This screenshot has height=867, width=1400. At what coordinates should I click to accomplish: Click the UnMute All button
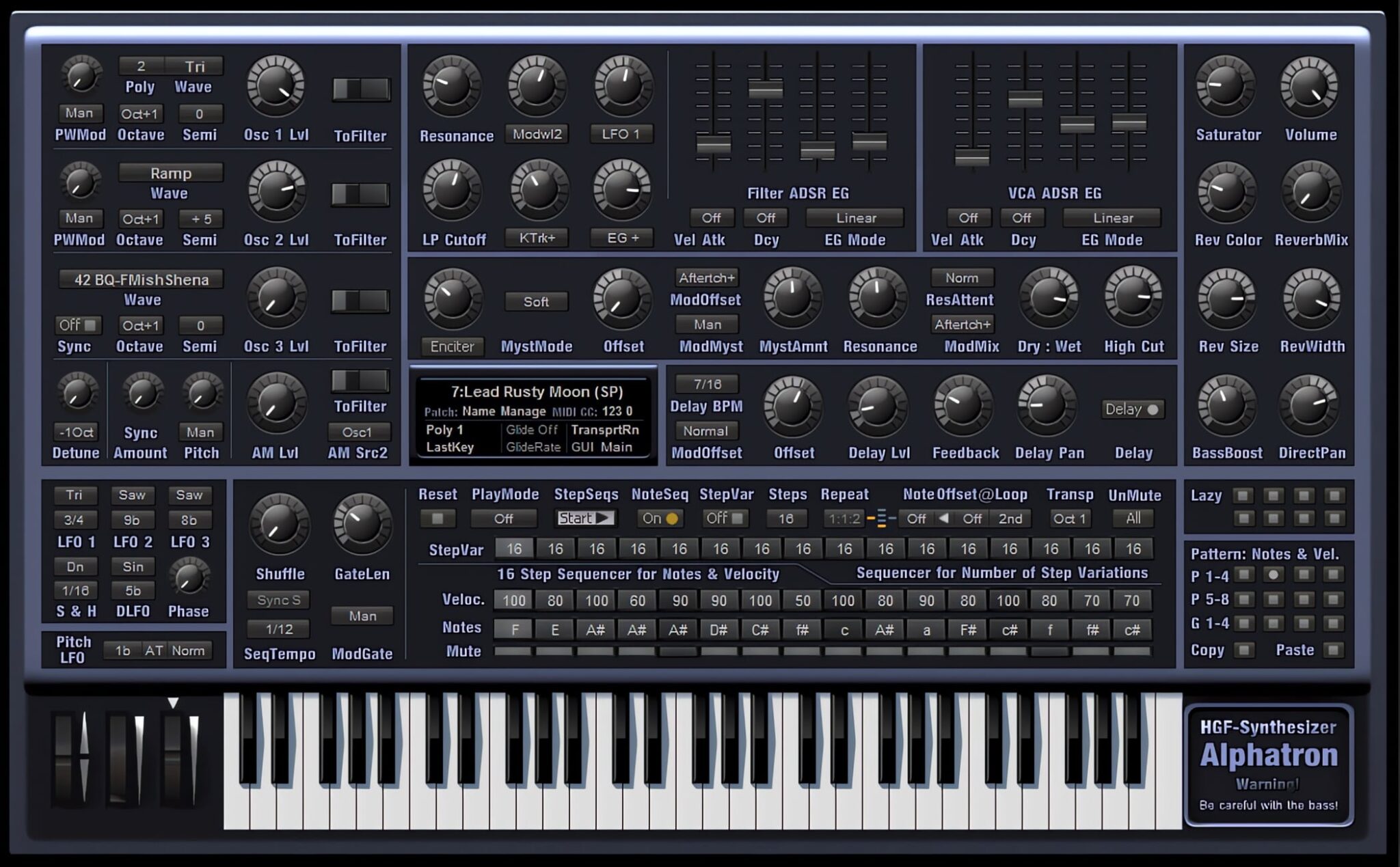(x=1133, y=519)
